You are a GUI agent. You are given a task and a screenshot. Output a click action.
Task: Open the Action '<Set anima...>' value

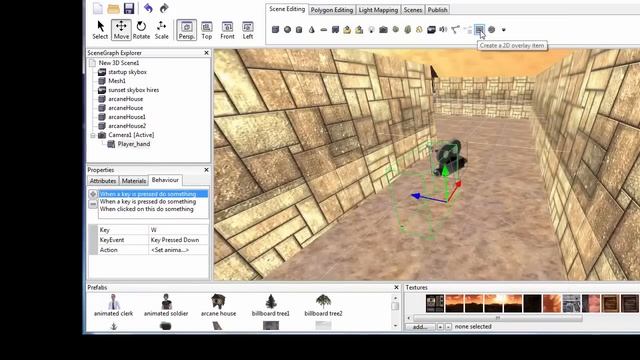pos(178,250)
